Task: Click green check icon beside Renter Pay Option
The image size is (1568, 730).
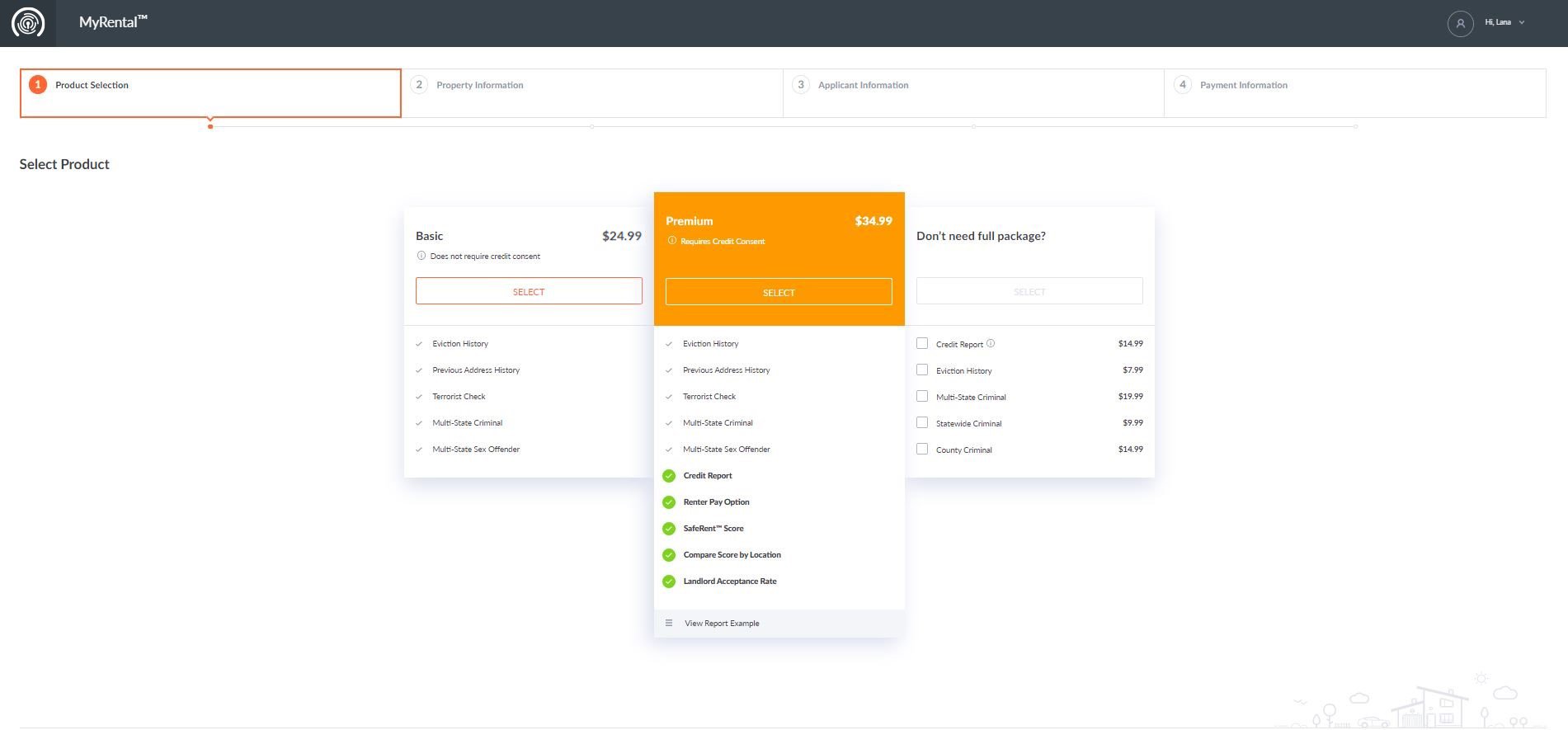Action: tap(669, 502)
